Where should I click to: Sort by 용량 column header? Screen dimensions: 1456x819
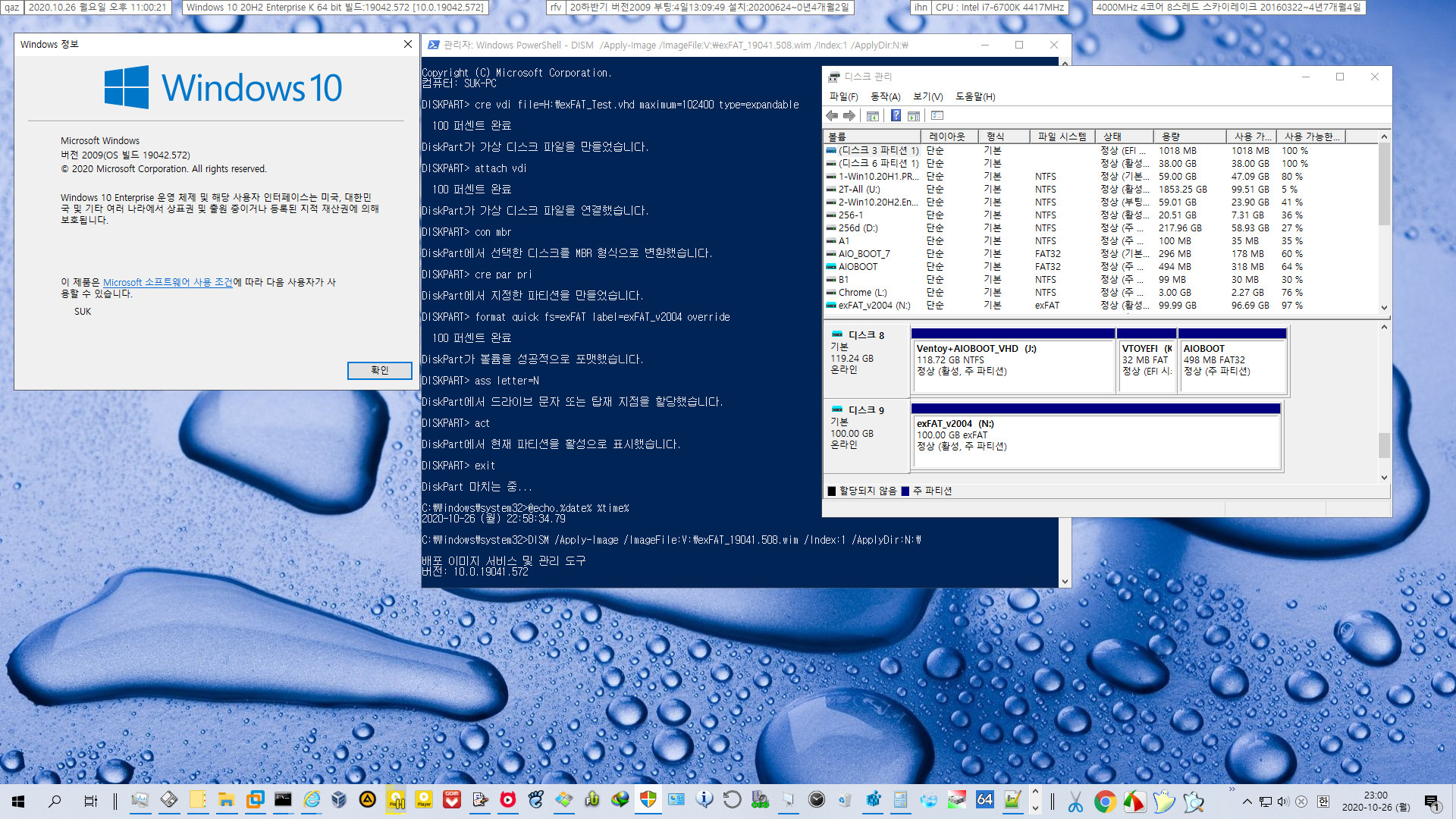(x=1188, y=136)
